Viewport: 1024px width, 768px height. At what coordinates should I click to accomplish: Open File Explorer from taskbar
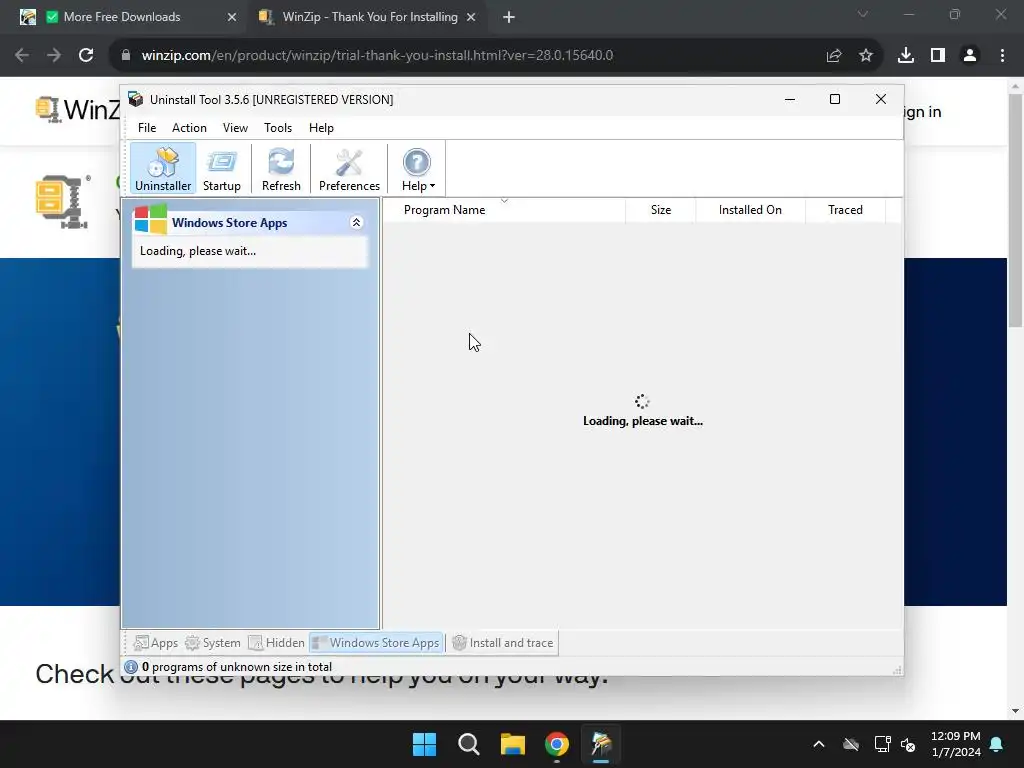click(x=513, y=744)
